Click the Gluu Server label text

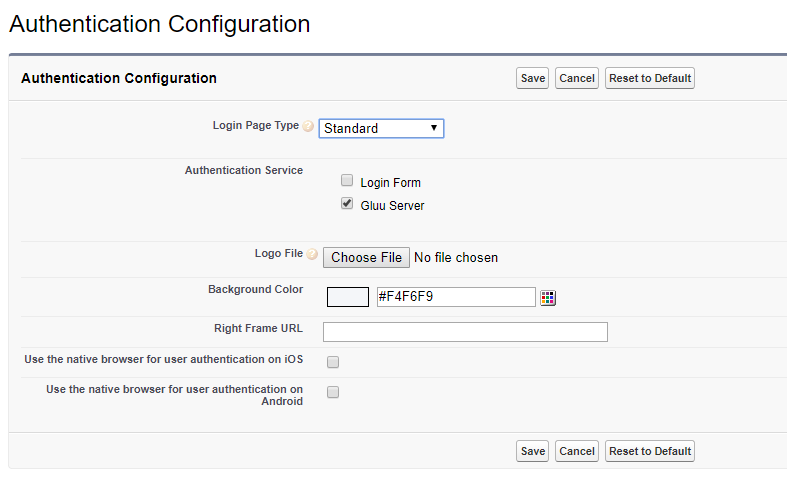(392, 206)
